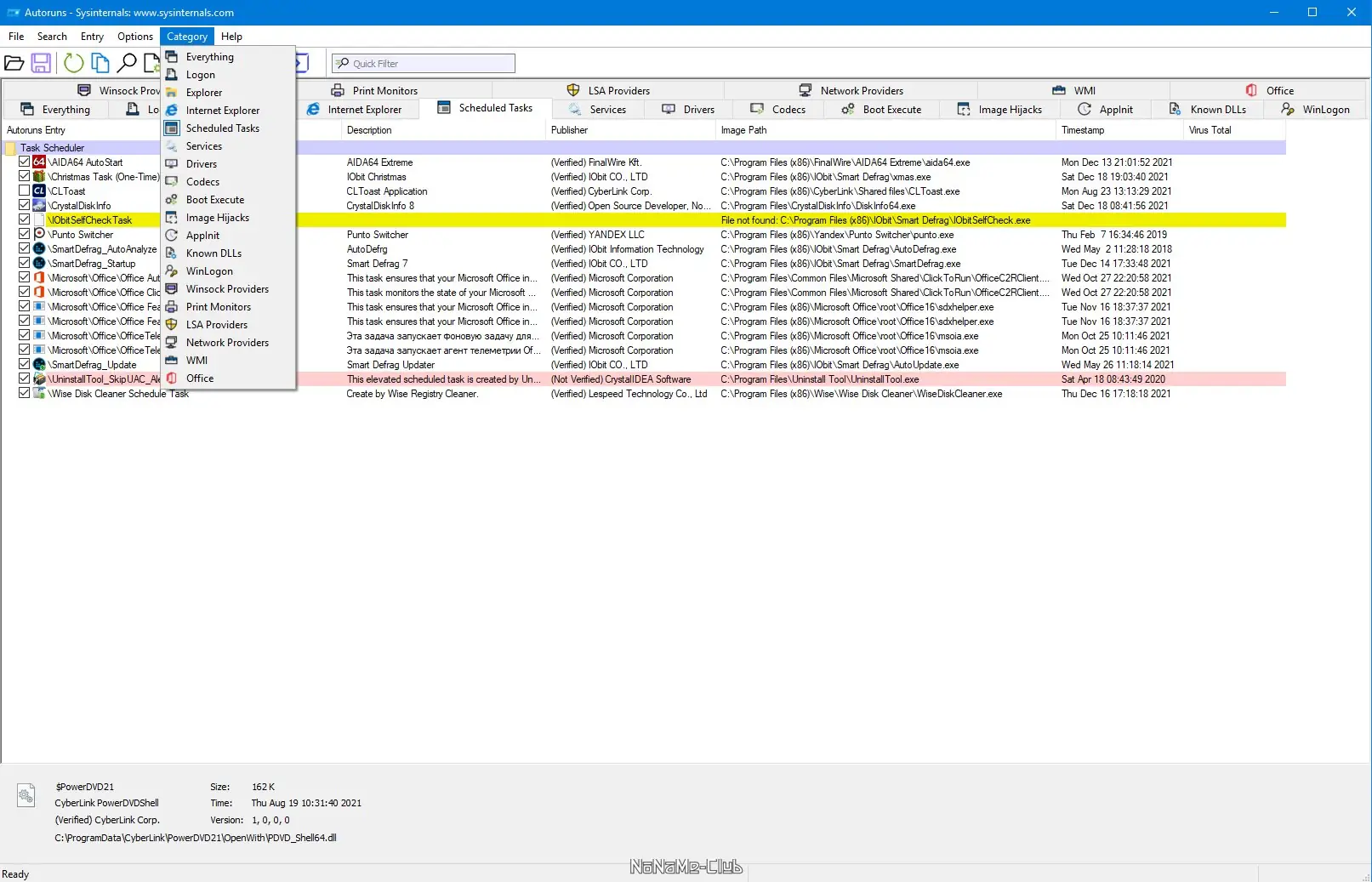Click the Copy toolbar icon

[100, 63]
